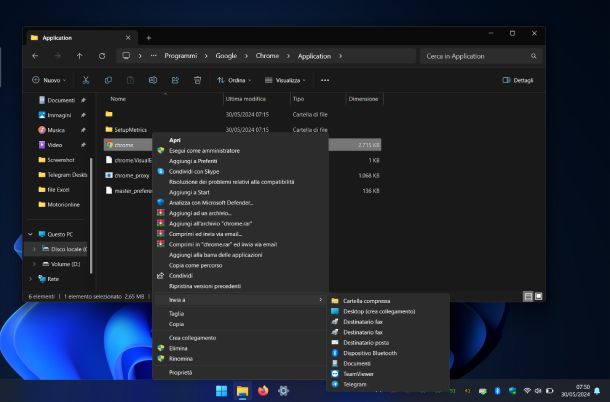This screenshot has width=610, height=402.
Task: Click the Copy icon in toolbar
Action: (x=108, y=80)
